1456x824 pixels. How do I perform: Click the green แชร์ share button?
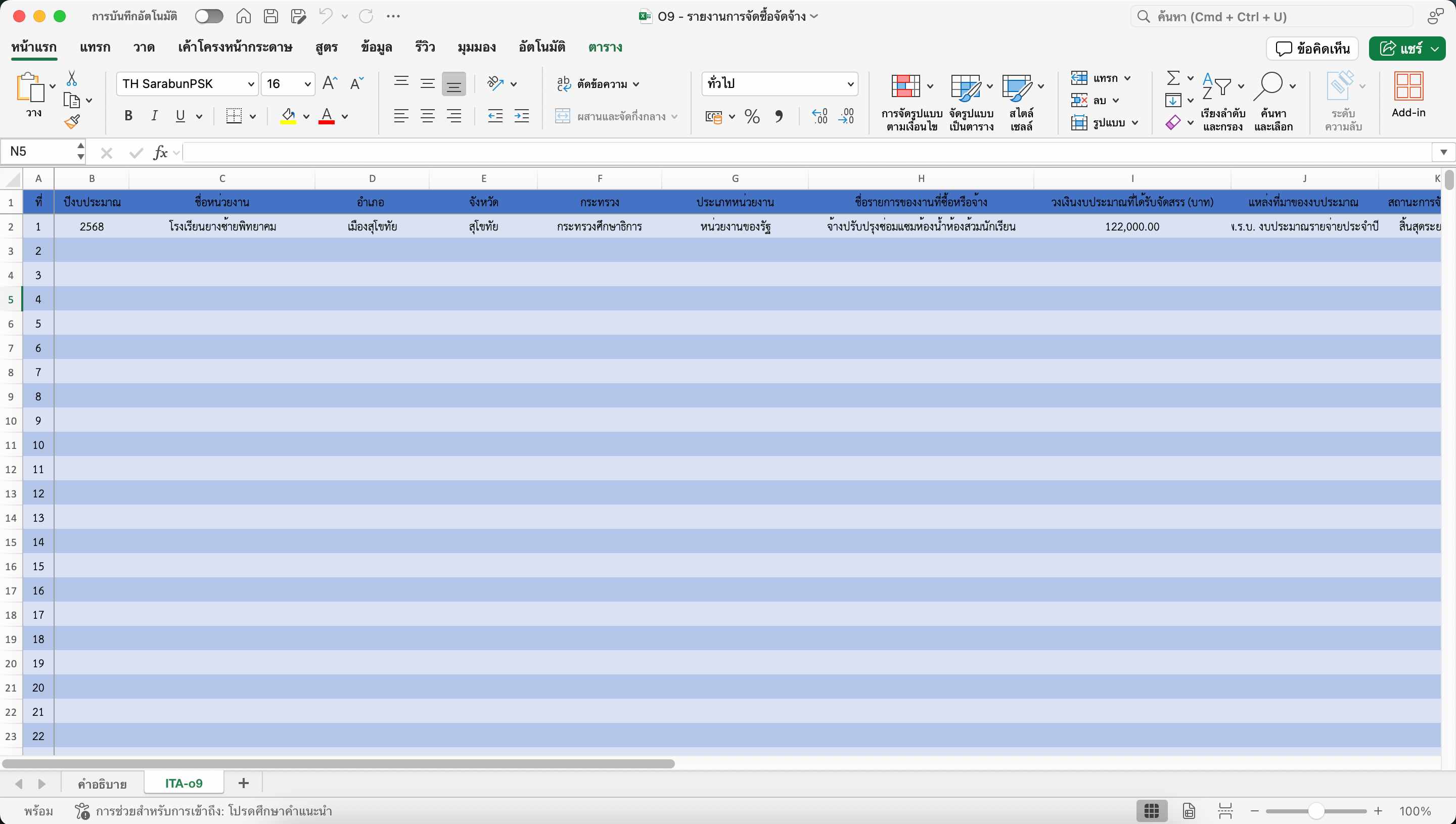click(1400, 49)
